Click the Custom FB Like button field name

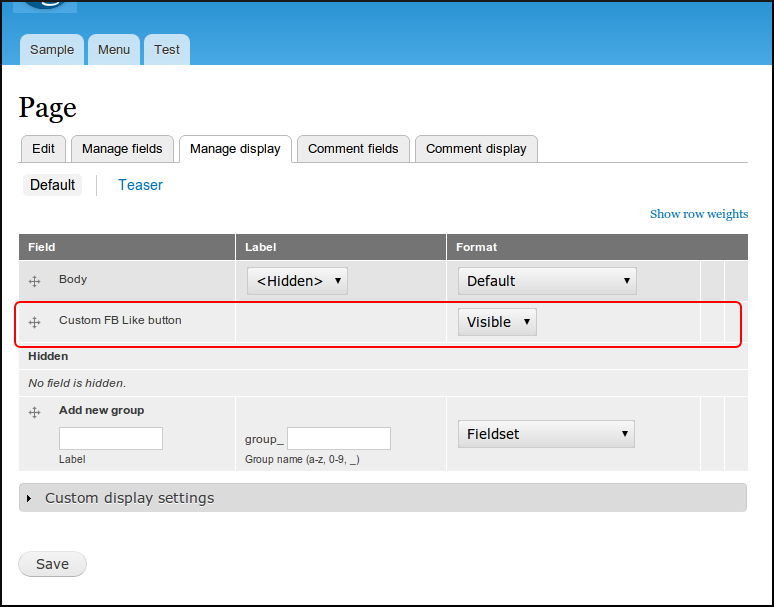120,320
